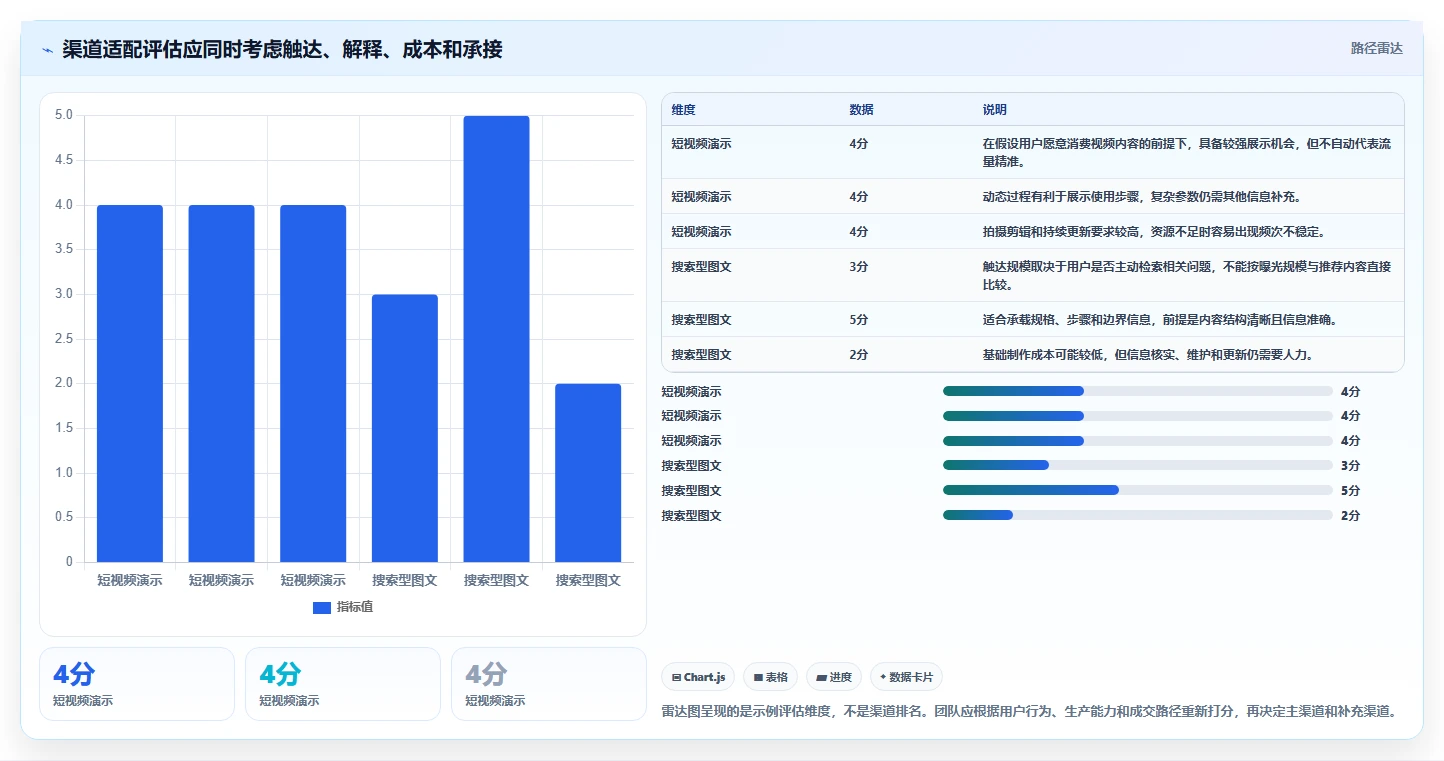Select the 表格 chip
This screenshot has width=1444, height=761.
770,677
